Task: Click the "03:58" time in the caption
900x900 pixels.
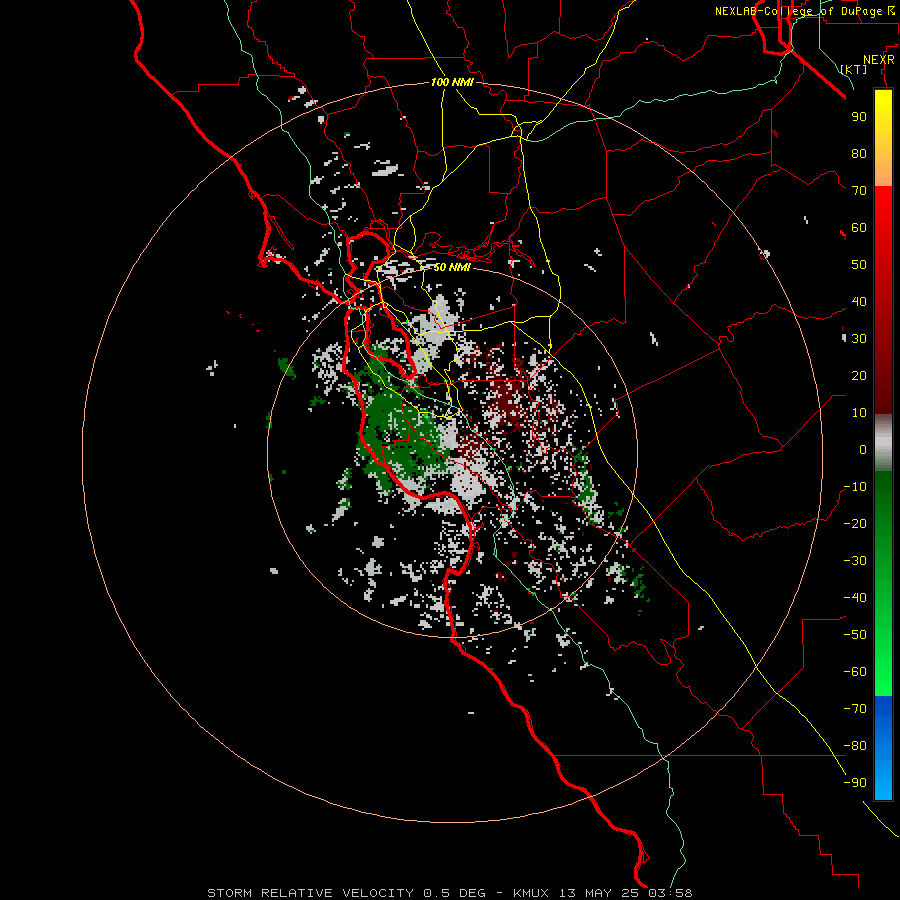Action: coord(670,893)
